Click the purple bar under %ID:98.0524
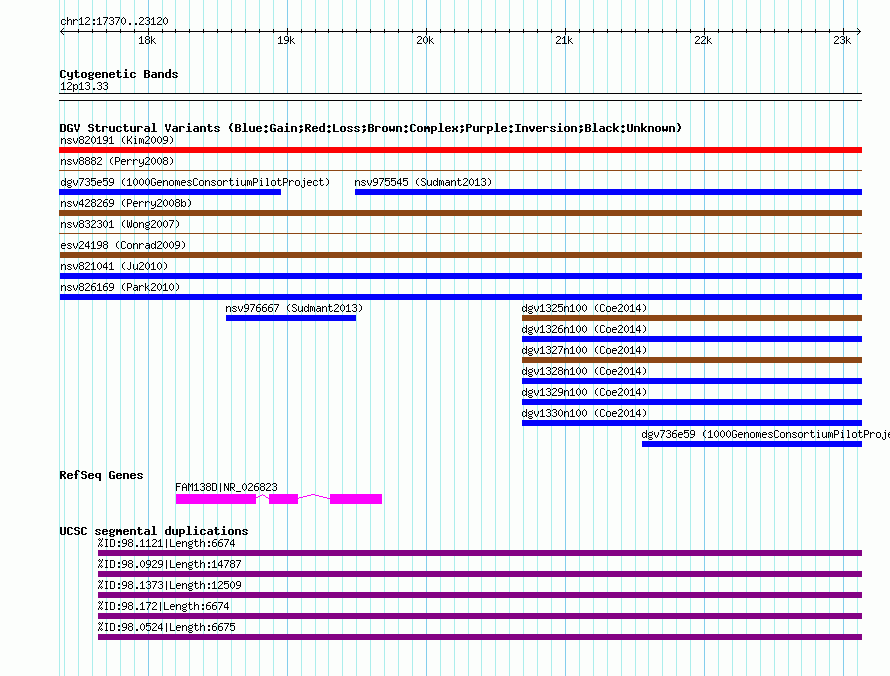890x676 pixels. pos(480,637)
